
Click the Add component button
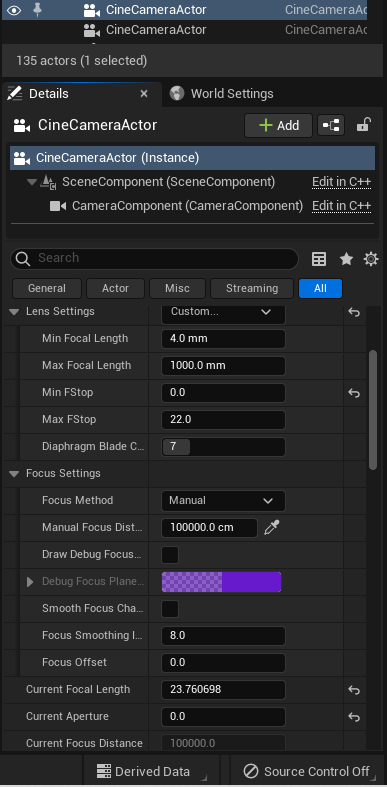(279, 125)
